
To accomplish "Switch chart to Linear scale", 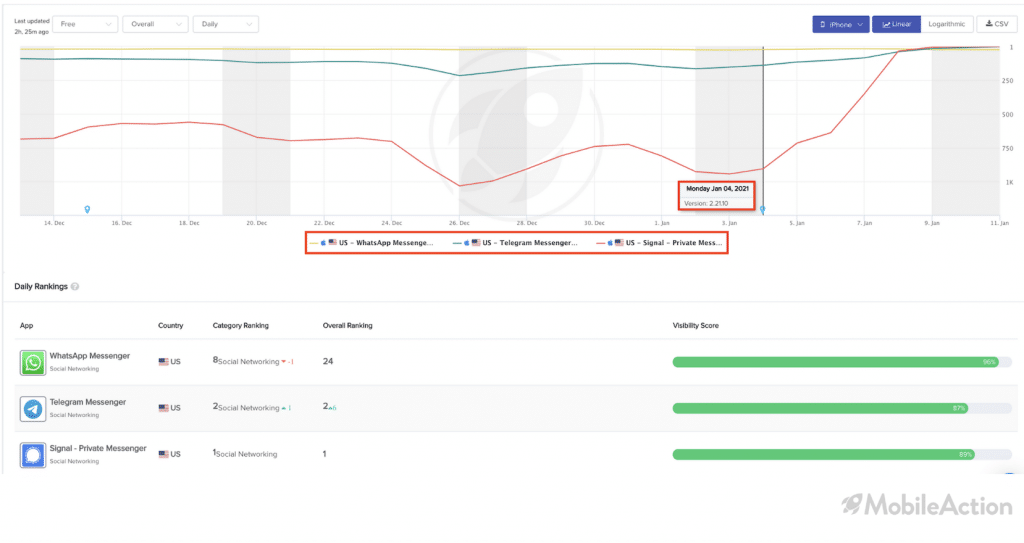I will pos(896,24).
